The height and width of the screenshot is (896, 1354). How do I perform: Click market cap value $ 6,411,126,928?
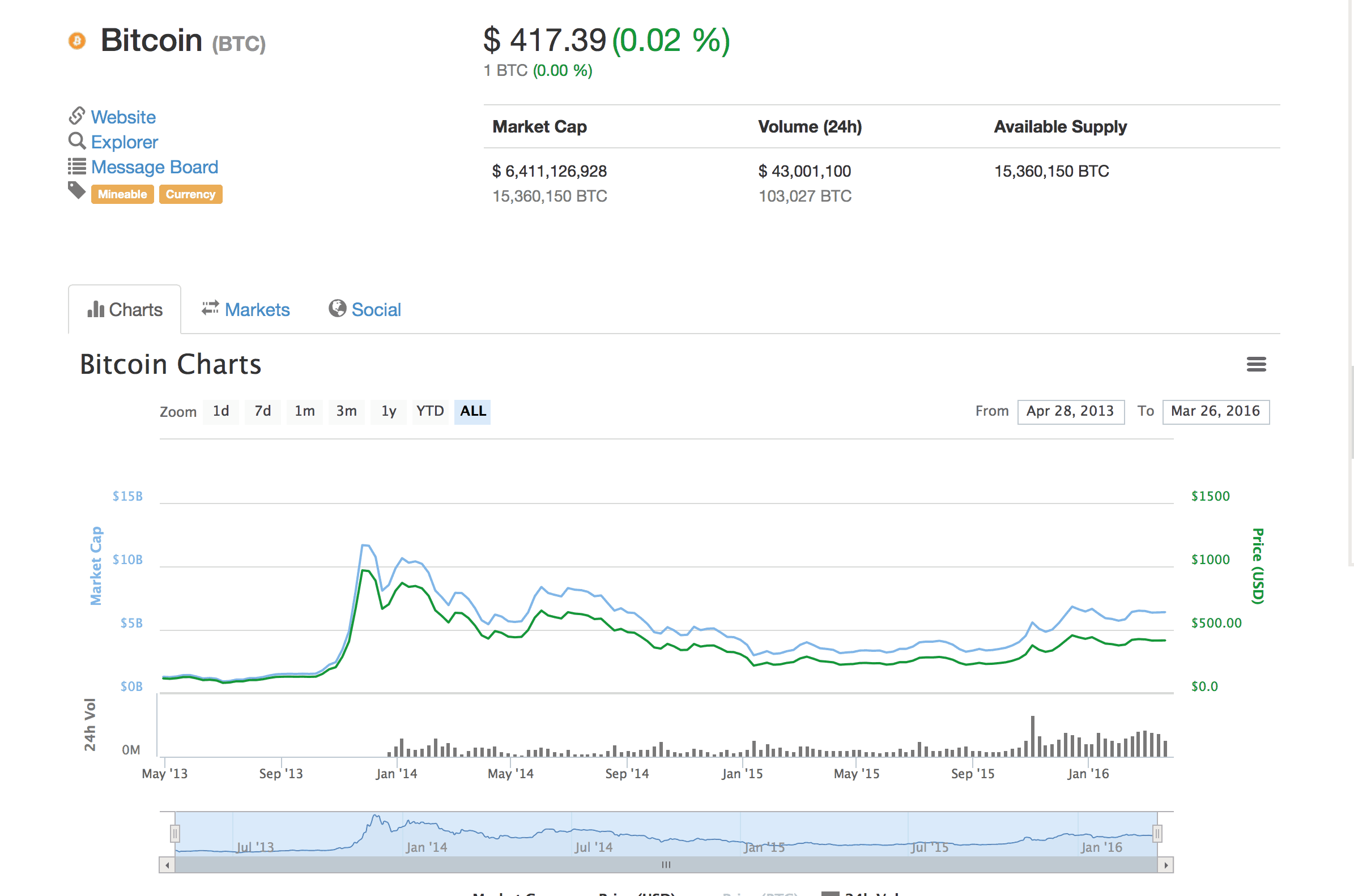550,171
